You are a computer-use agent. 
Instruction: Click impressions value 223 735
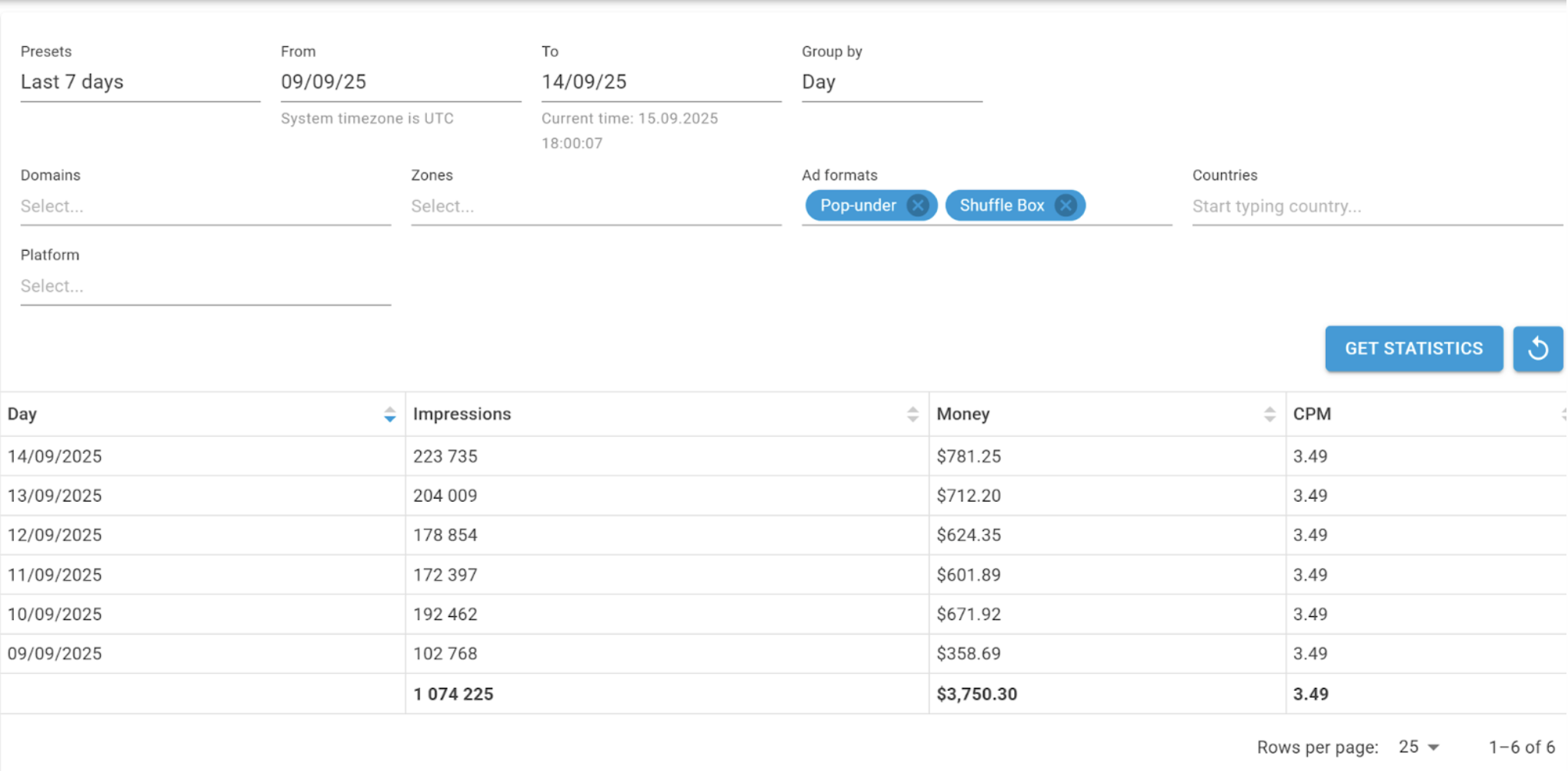coord(445,456)
